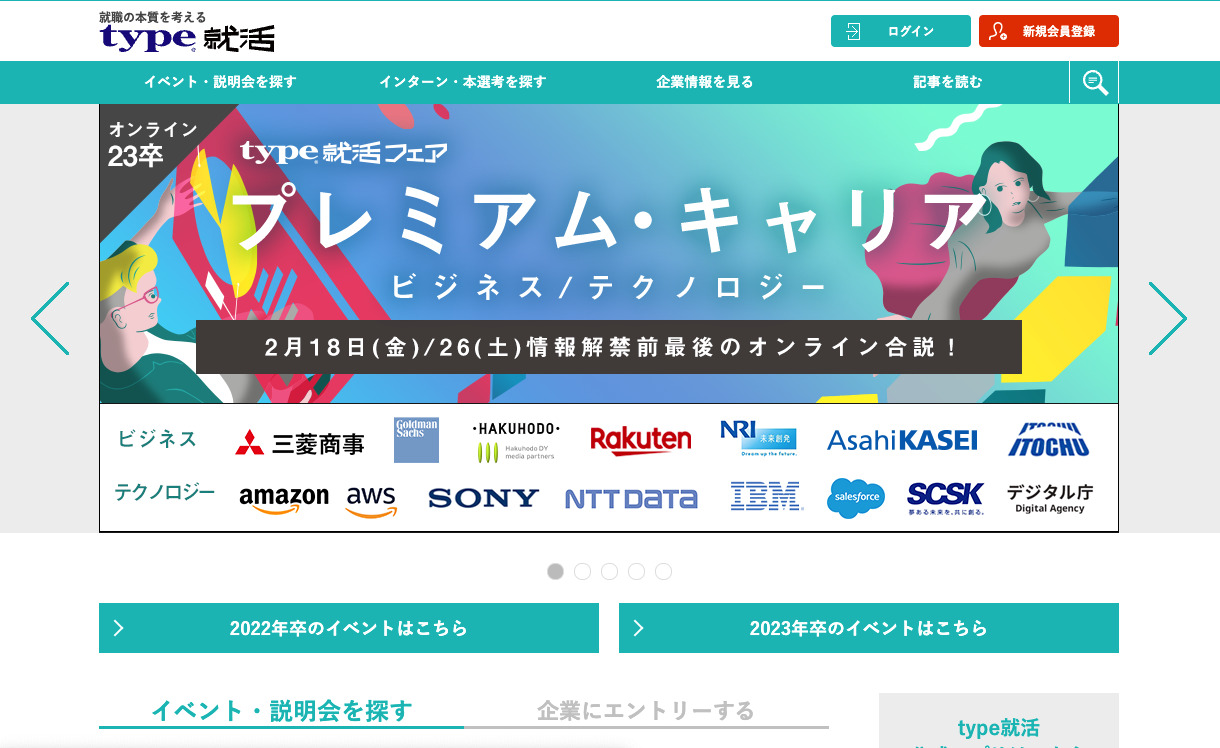
Task: Click the NTT DATA logo
Action: click(x=631, y=499)
